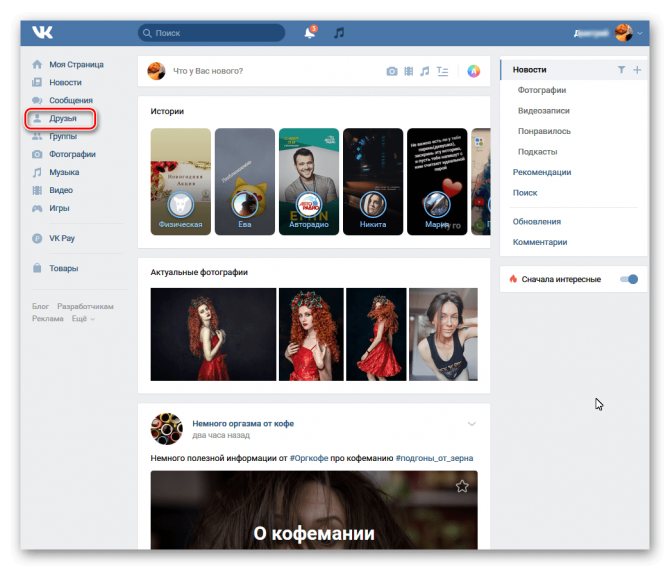Open the Никита story
The image size is (670, 570).
373,182
